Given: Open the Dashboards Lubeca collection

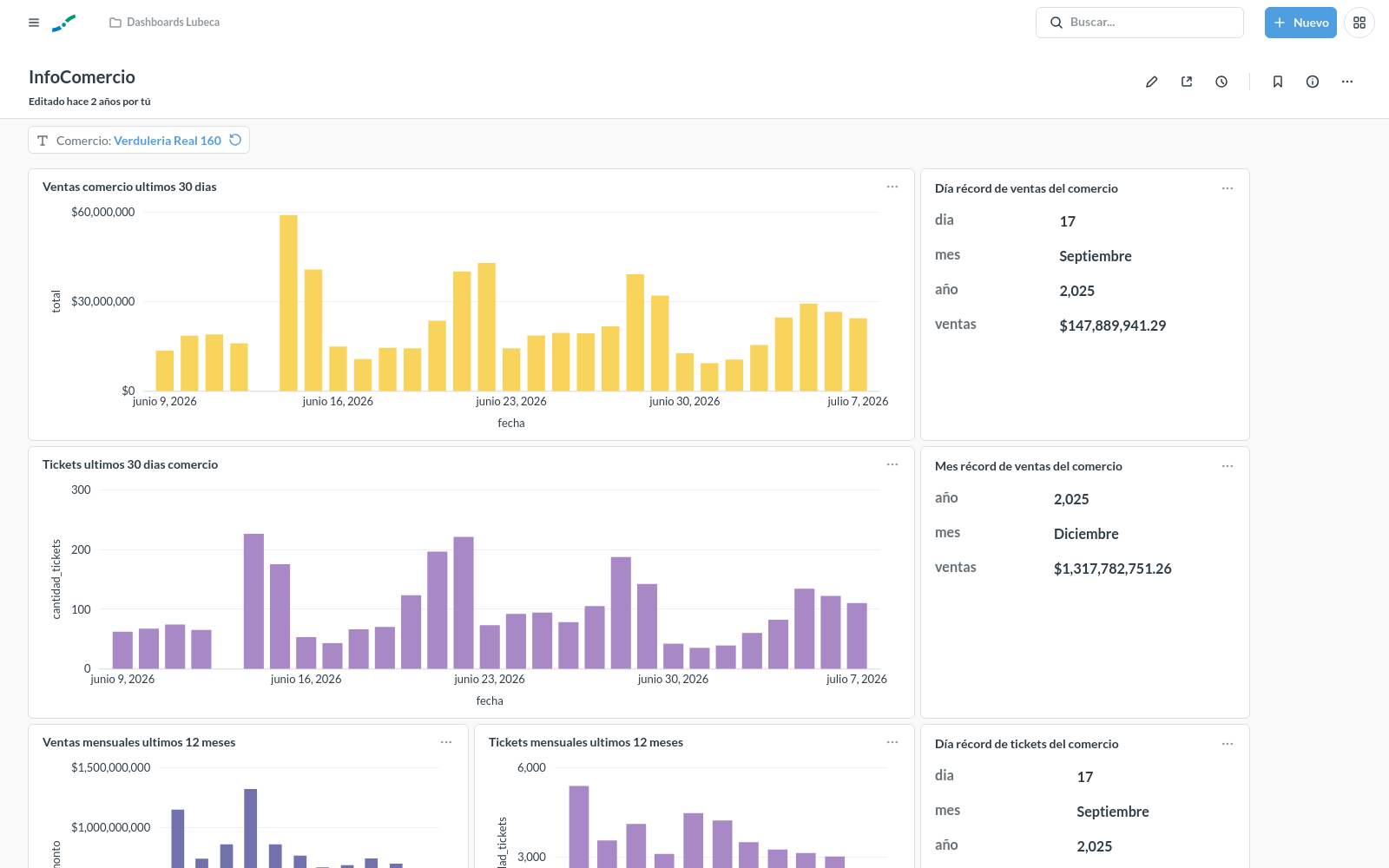Looking at the screenshot, I should pos(165,23).
